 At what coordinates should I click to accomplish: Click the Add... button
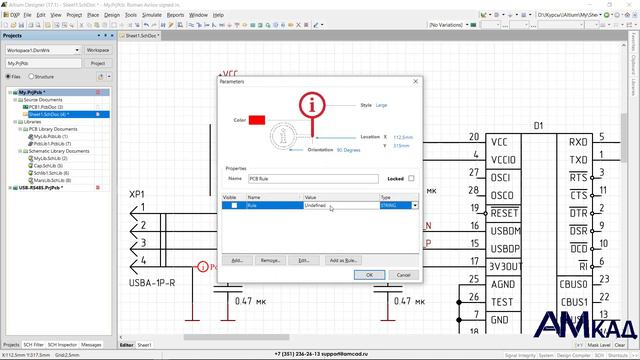click(x=237, y=260)
